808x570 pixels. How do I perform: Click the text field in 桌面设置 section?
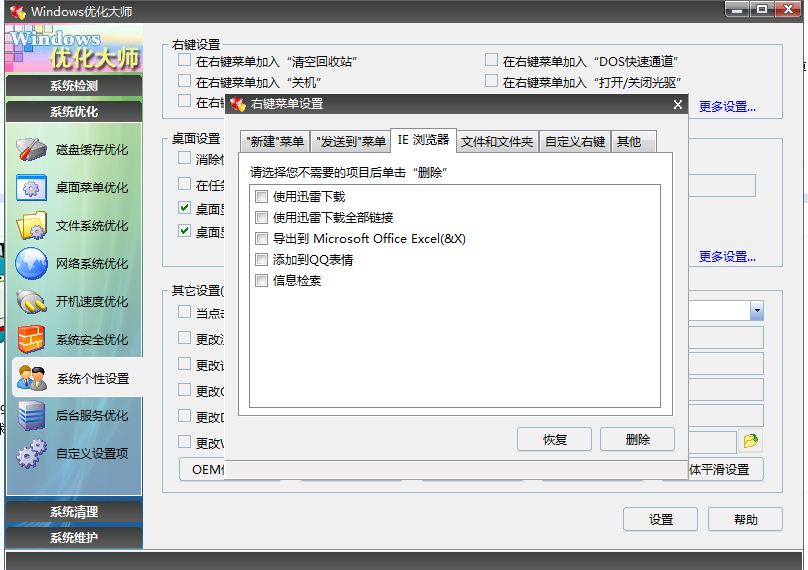pyautogui.click(x=722, y=186)
